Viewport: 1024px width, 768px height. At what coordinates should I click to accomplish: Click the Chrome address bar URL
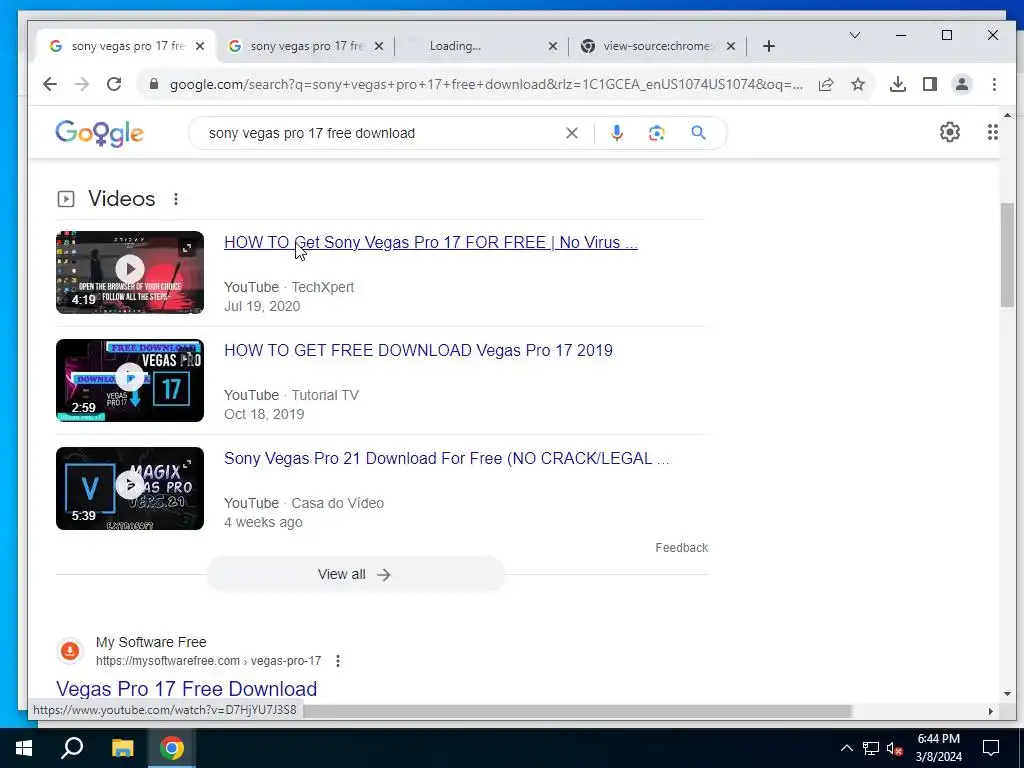coord(486,84)
